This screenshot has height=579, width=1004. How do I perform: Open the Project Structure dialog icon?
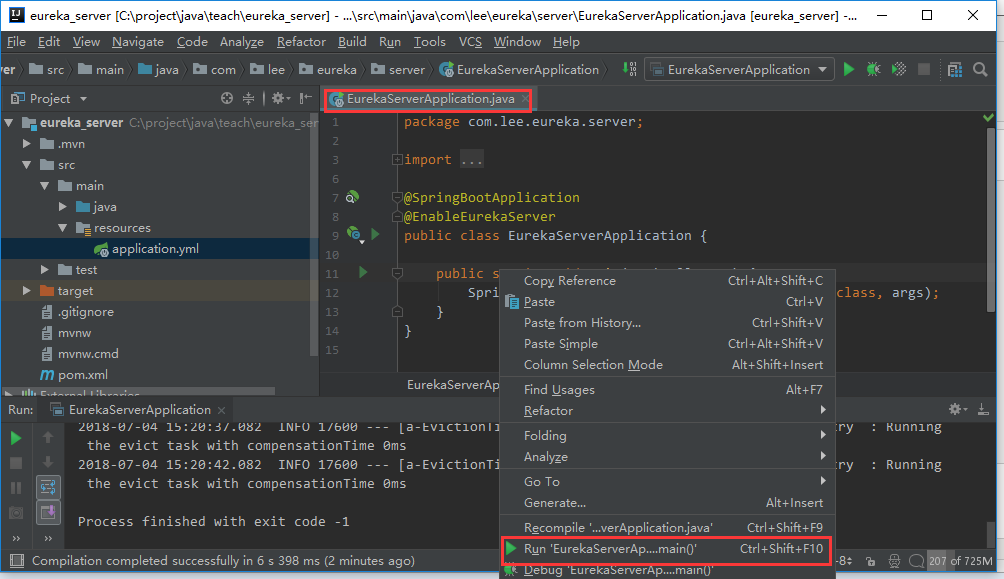955,70
